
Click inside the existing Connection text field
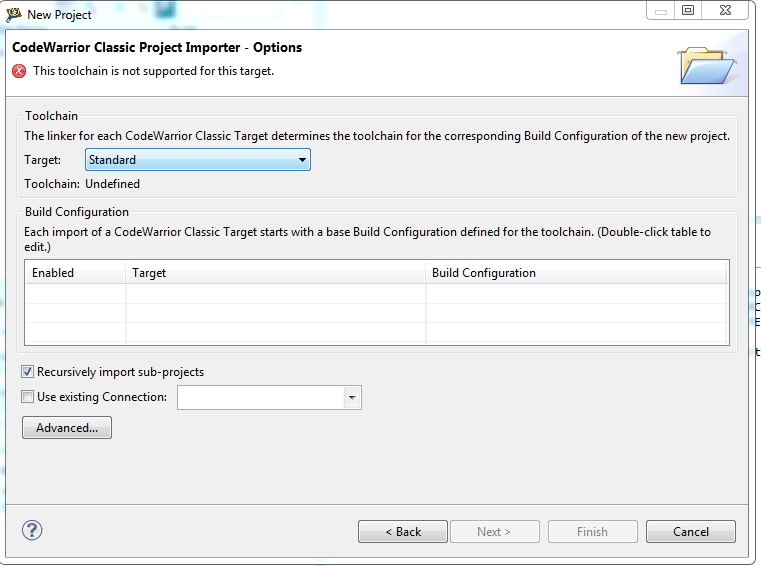point(260,398)
